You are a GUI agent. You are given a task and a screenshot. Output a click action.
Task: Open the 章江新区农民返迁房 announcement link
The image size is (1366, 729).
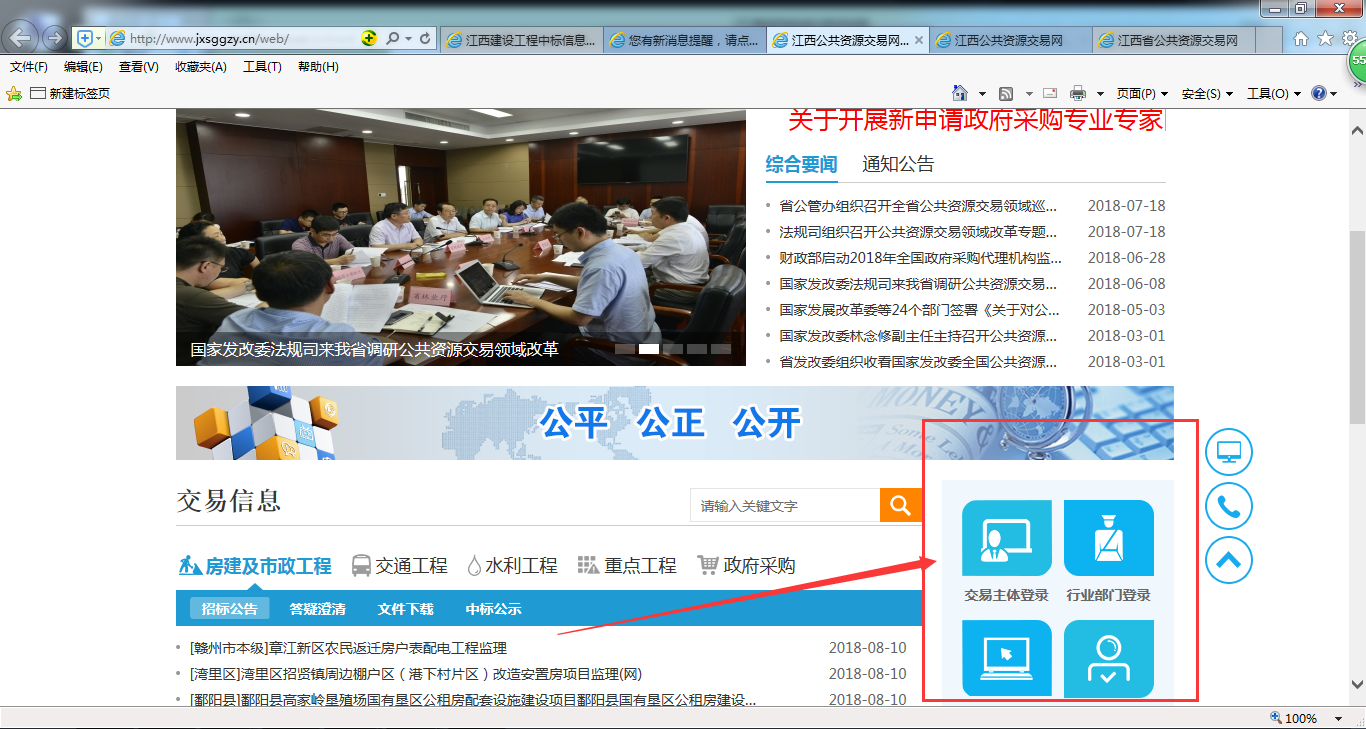click(x=348, y=648)
